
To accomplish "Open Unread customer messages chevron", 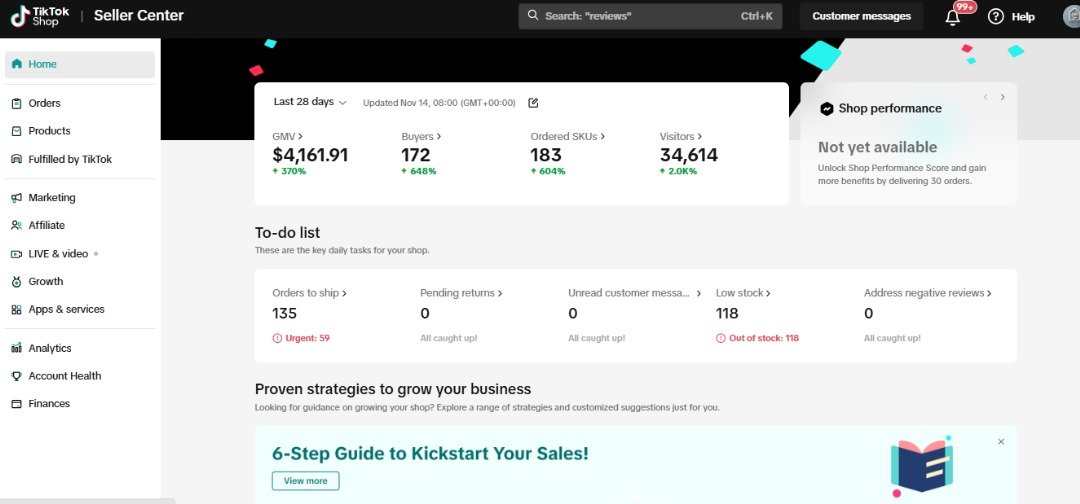I will (x=698, y=293).
